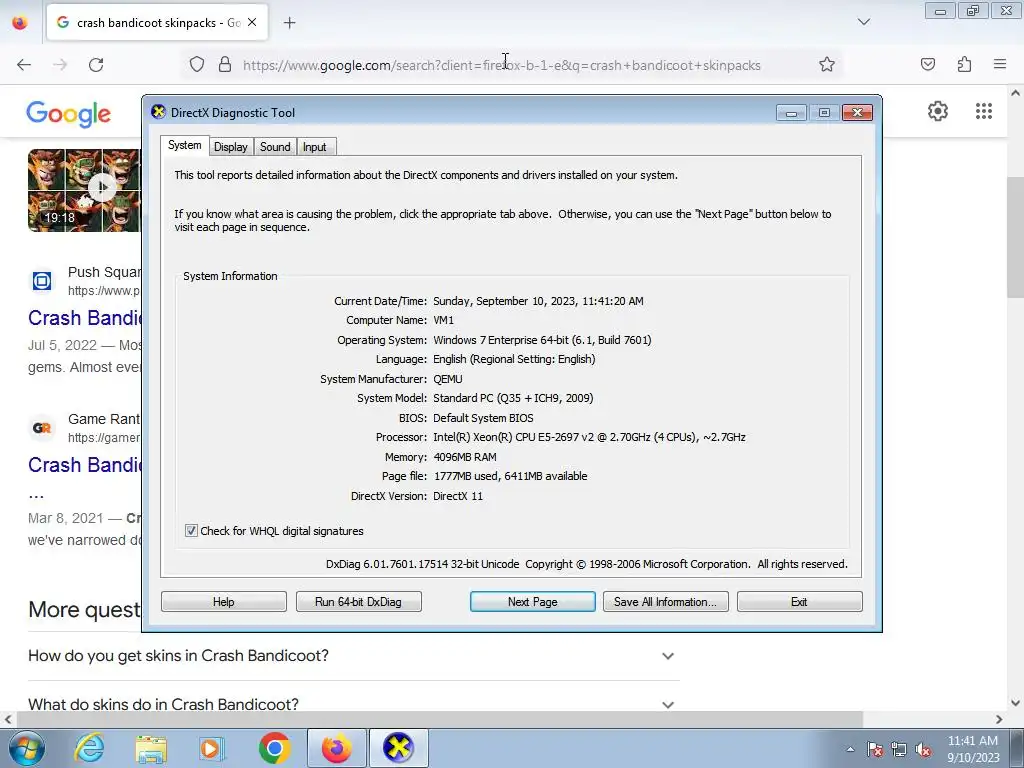1024x768 pixels.
Task: Open Windows Explorer from taskbar
Action: coord(151,748)
